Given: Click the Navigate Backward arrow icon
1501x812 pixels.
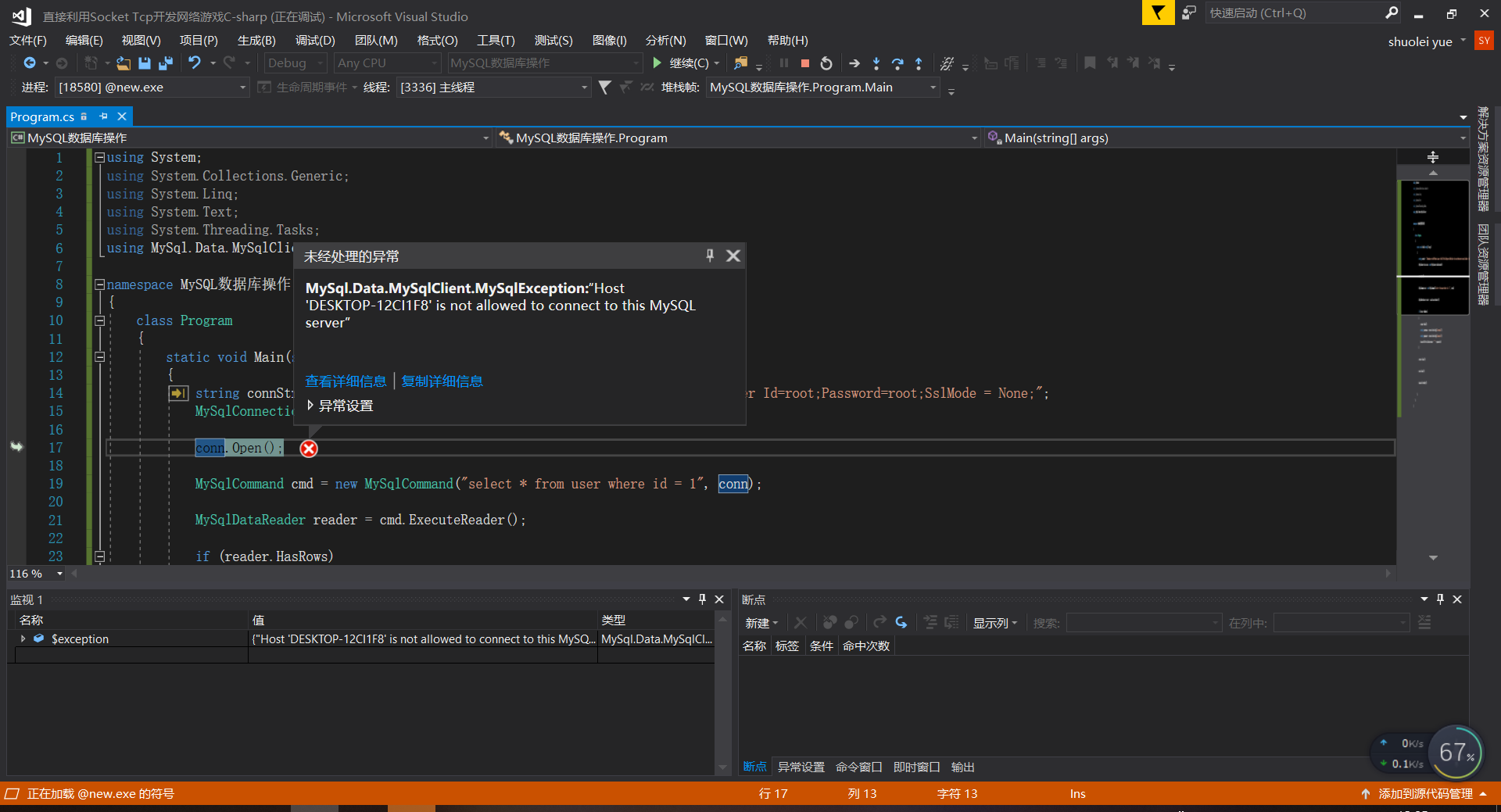Looking at the screenshot, I should click(x=30, y=63).
